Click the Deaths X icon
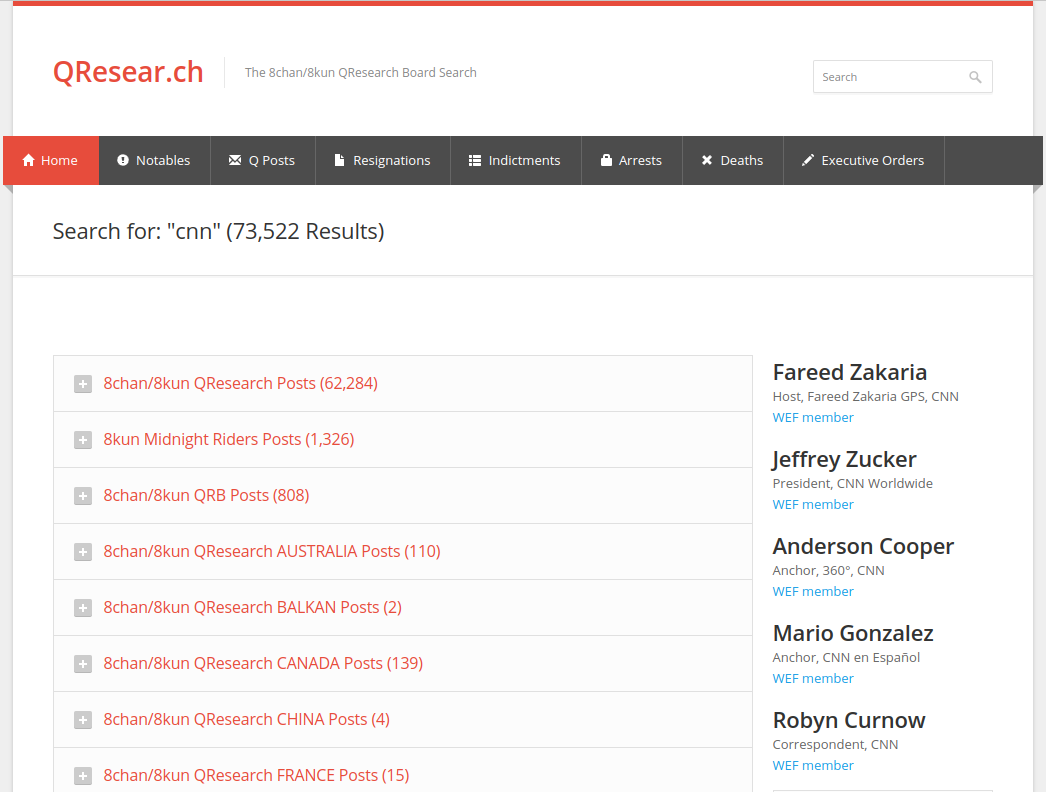1046x792 pixels. (706, 160)
